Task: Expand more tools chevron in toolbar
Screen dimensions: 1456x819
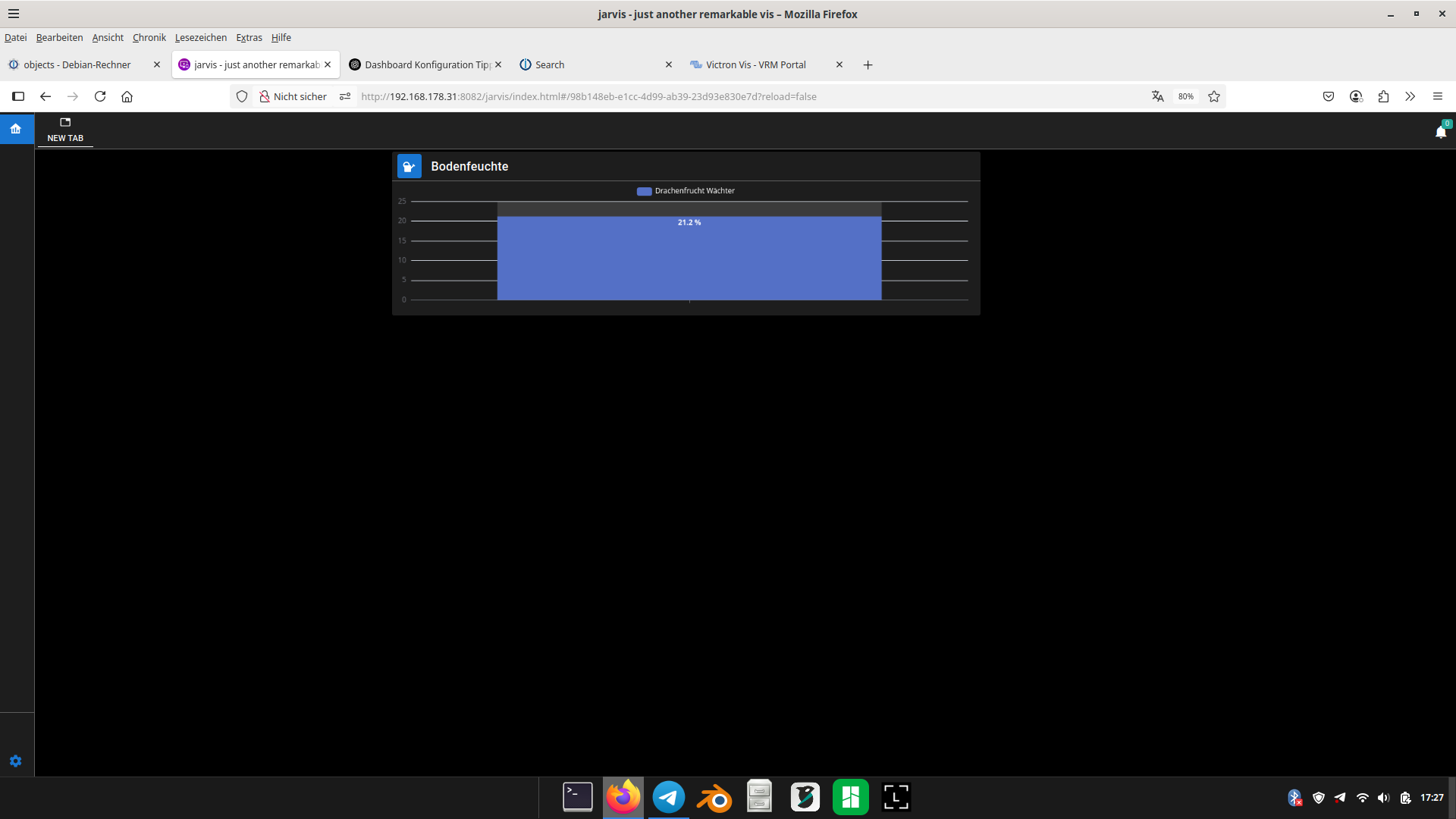Action: 1410,96
